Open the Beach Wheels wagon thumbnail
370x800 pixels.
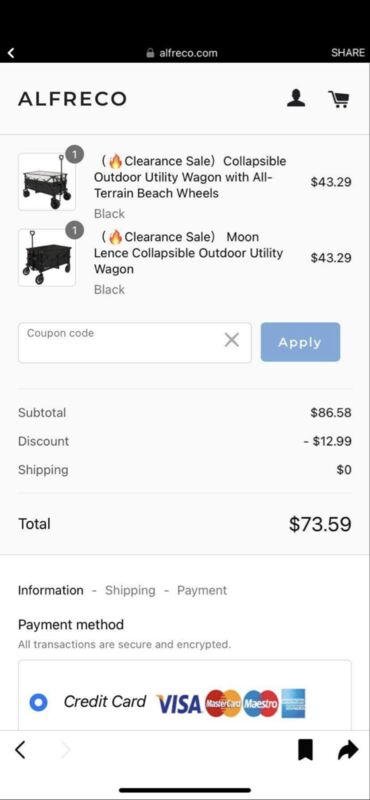pyautogui.click(x=47, y=182)
